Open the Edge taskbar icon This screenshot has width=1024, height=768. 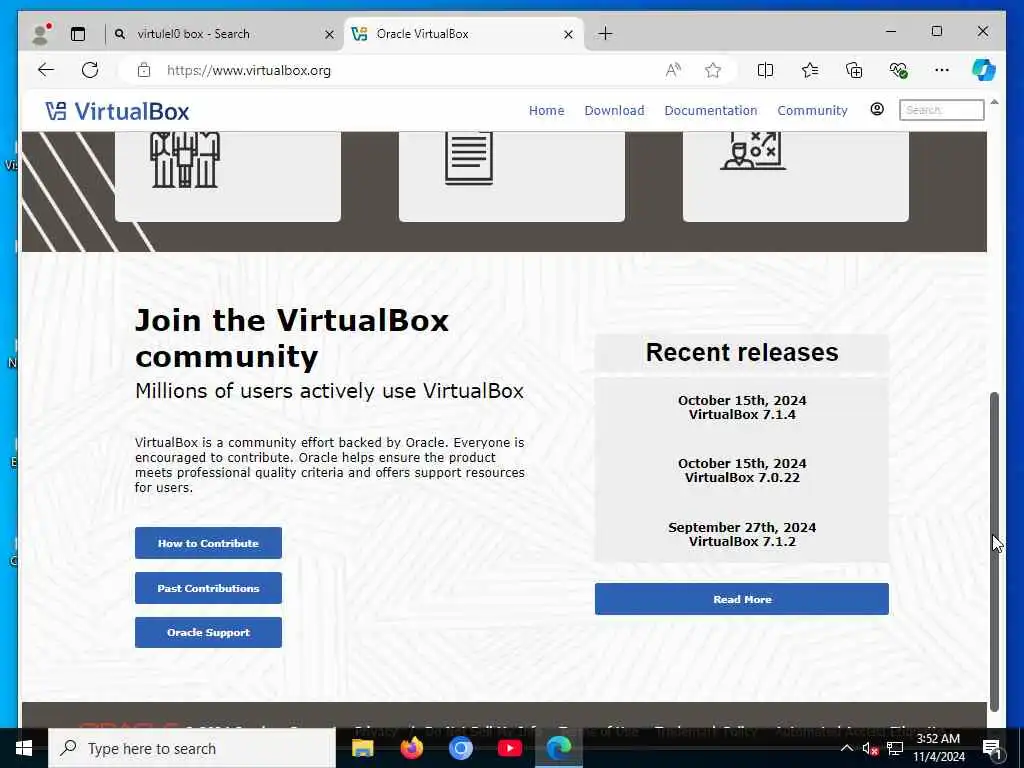tap(559, 748)
